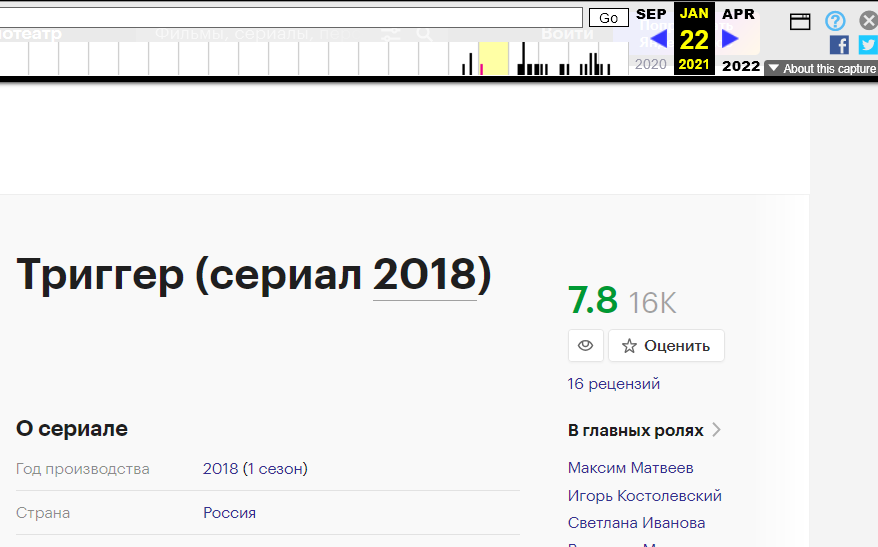
Task: Toggle the eye 'watched' button
Action: [586, 345]
